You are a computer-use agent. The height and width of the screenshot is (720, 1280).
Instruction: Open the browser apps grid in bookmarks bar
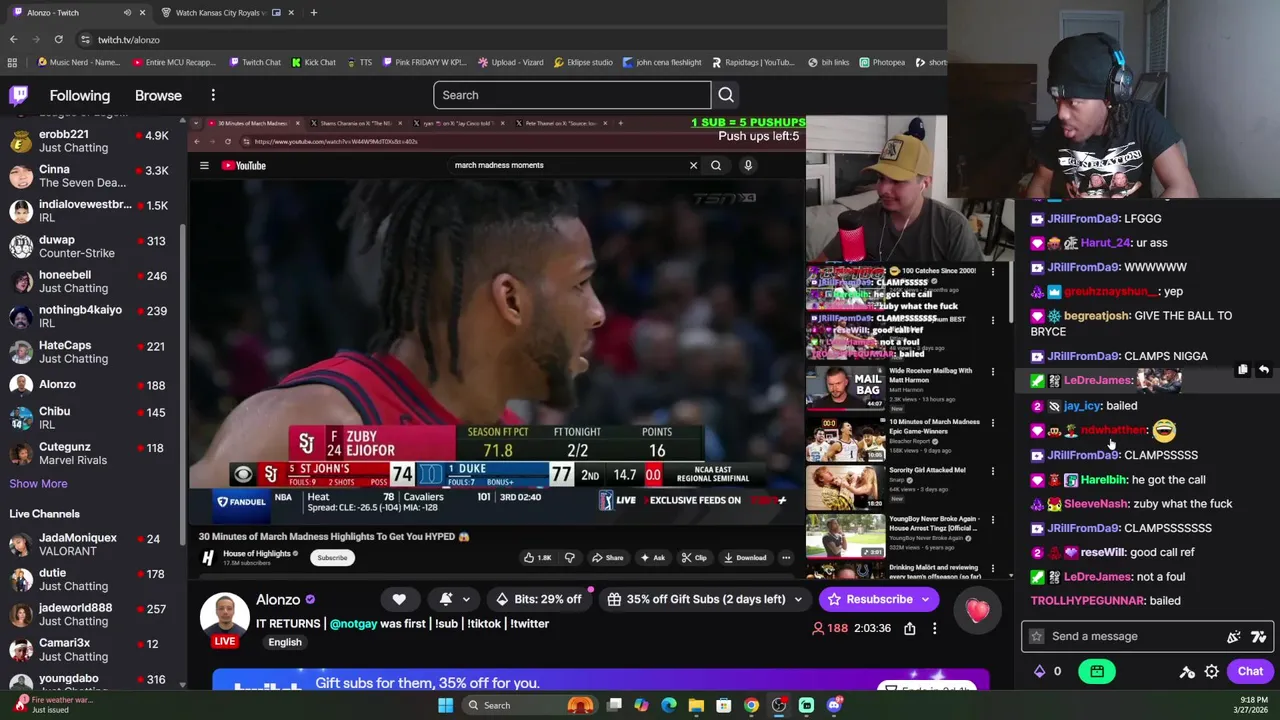12,62
